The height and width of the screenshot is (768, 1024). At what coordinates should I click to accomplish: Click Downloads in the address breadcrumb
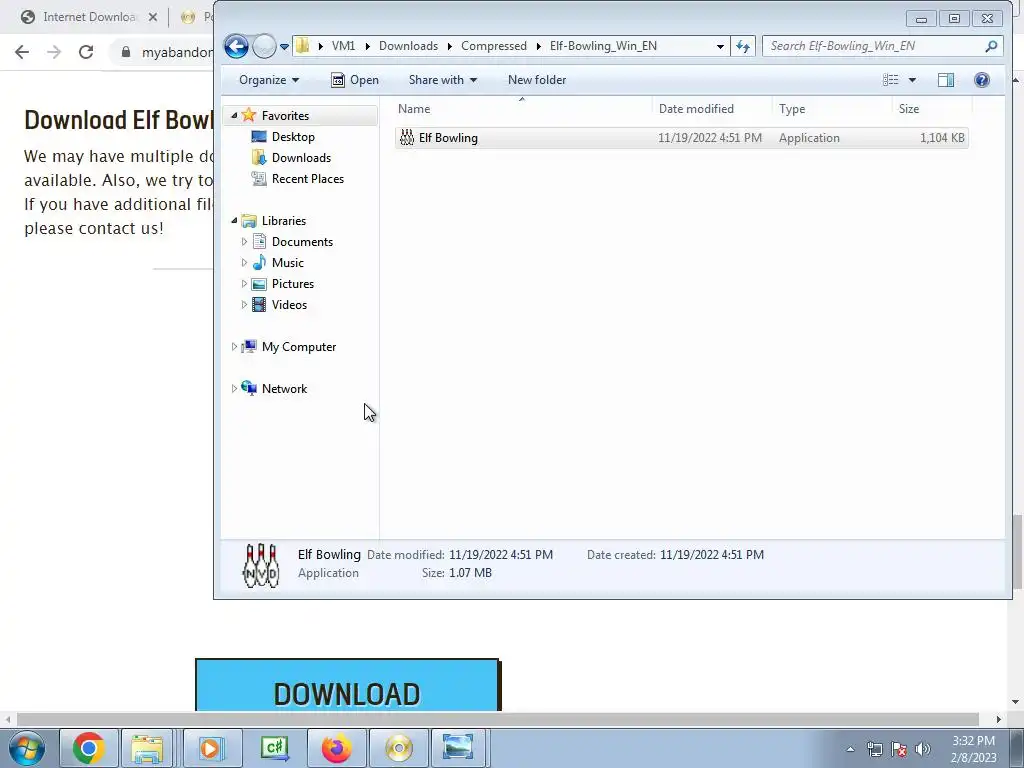(x=408, y=46)
